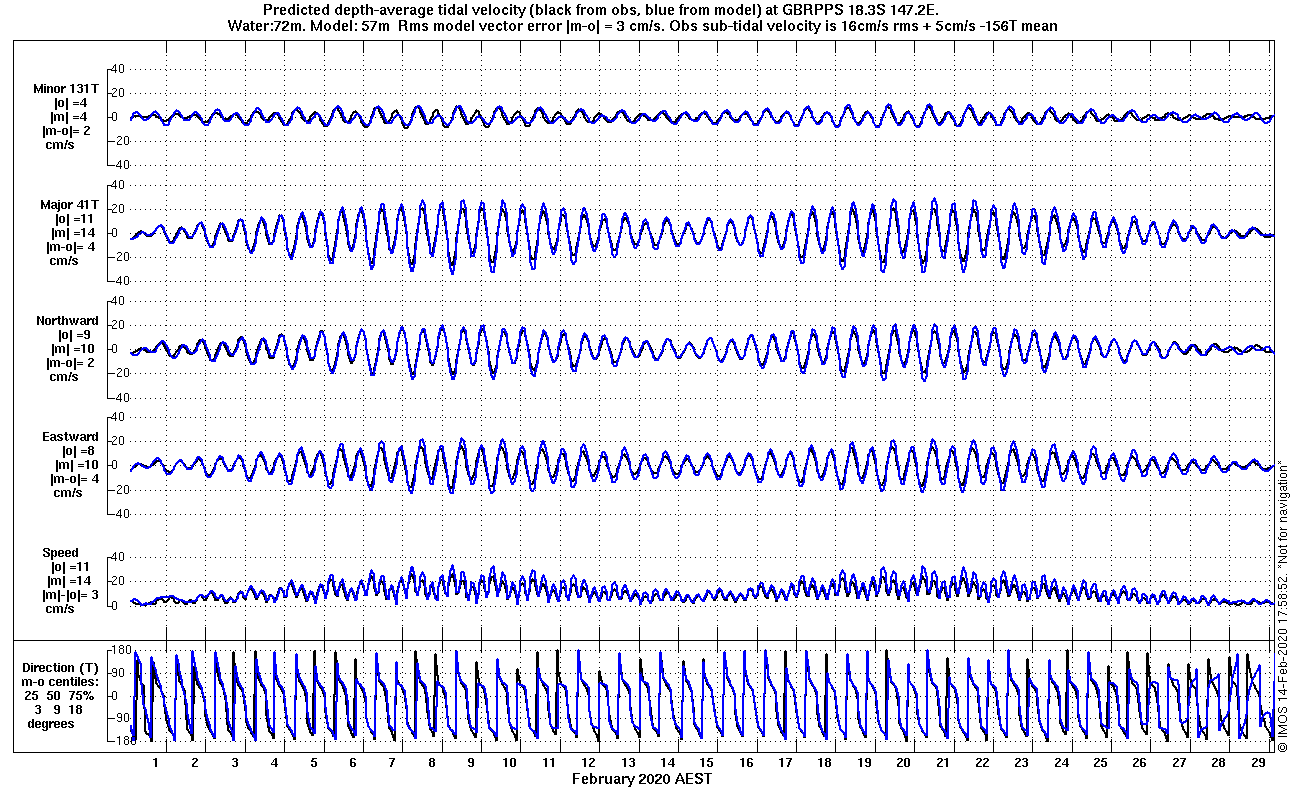The image size is (1300, 800).
Task: Click date label '12' on the time axis
Action: point(589,763)
